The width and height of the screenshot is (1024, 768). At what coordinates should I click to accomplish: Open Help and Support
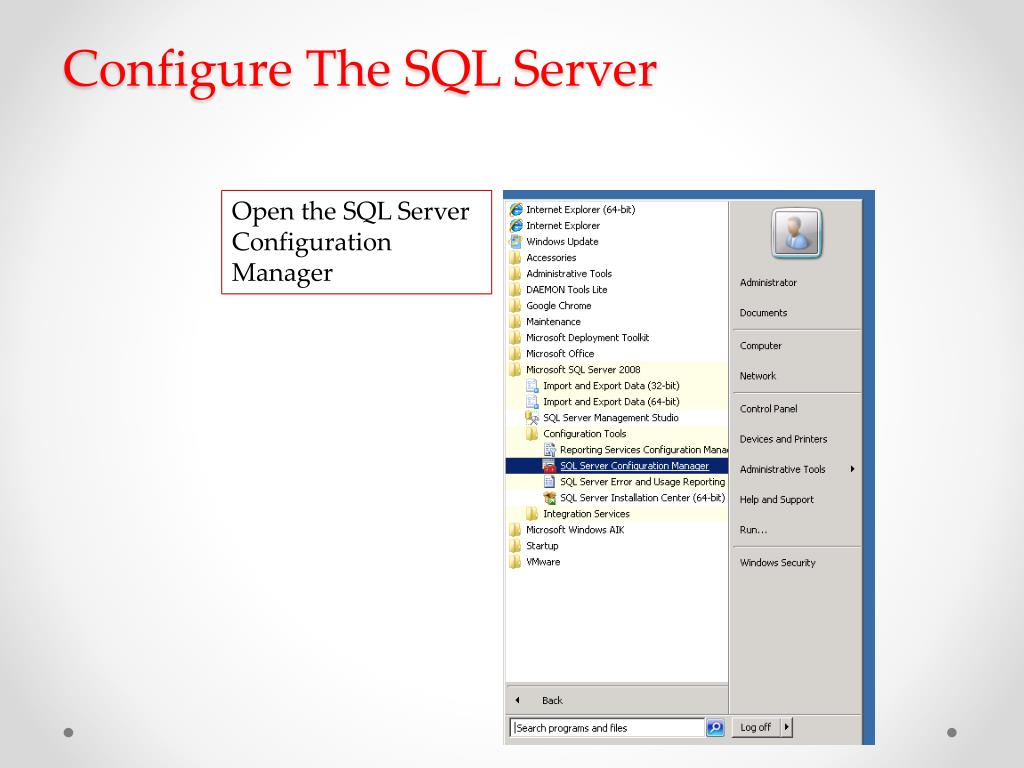tap(776, 500)
